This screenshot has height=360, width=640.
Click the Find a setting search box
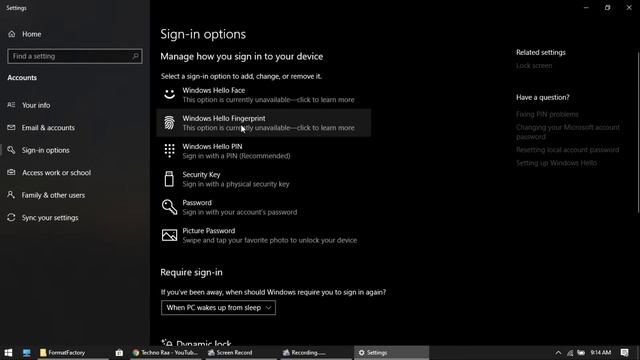pyautogui.click(x=75, y=56)
